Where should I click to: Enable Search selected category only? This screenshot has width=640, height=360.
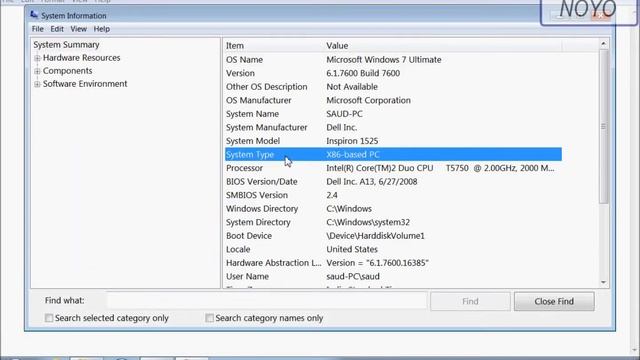click(x=49, y=318)
